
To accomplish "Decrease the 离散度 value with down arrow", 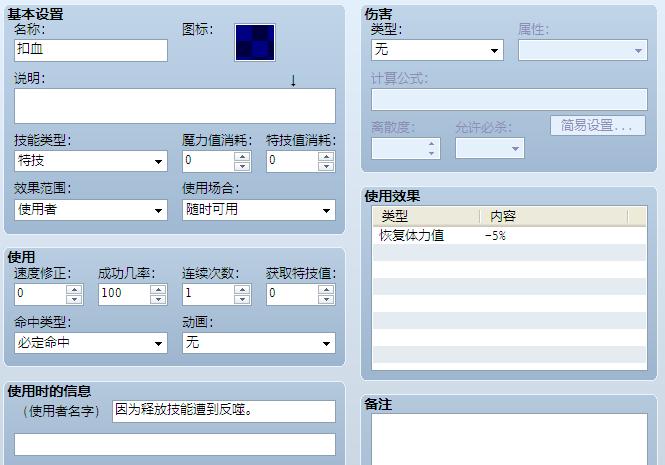I will [x=431, y=153].
